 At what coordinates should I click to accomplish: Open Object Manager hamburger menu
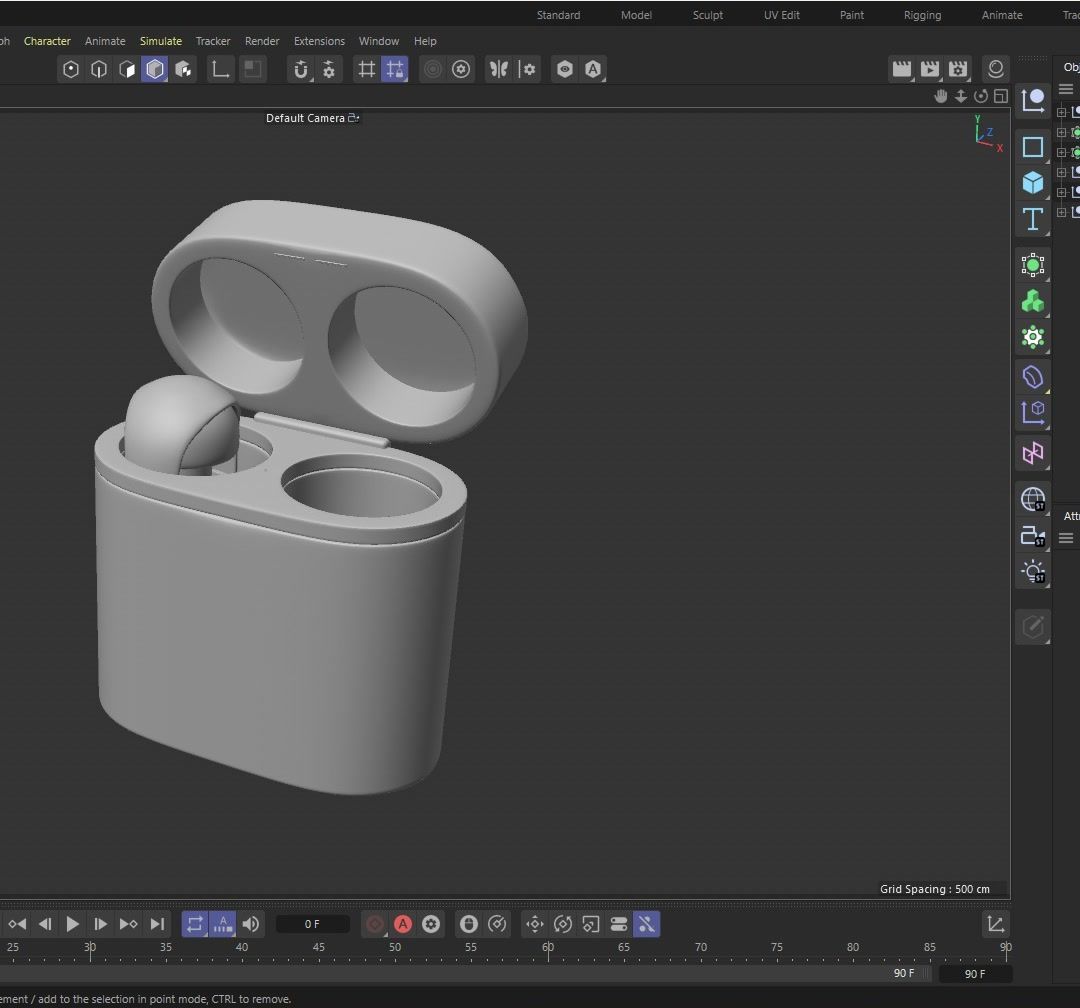tap(1066, 90)
